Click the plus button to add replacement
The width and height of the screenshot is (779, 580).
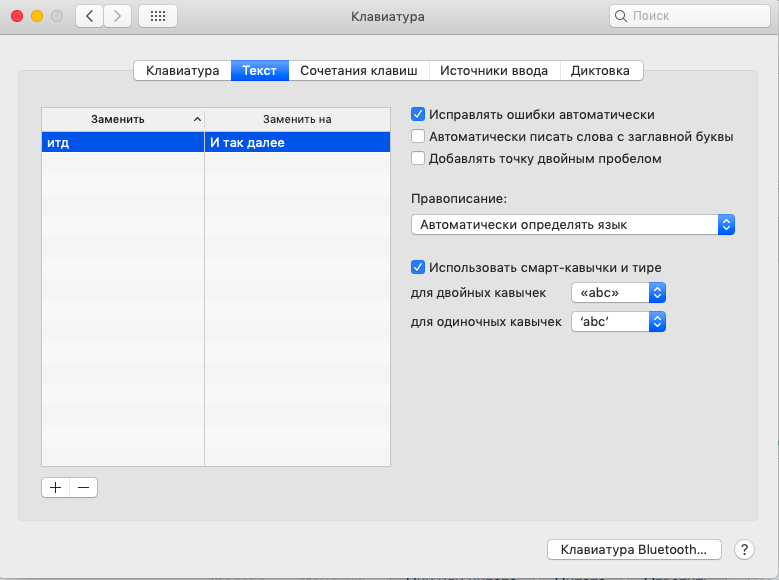[55, 487]
